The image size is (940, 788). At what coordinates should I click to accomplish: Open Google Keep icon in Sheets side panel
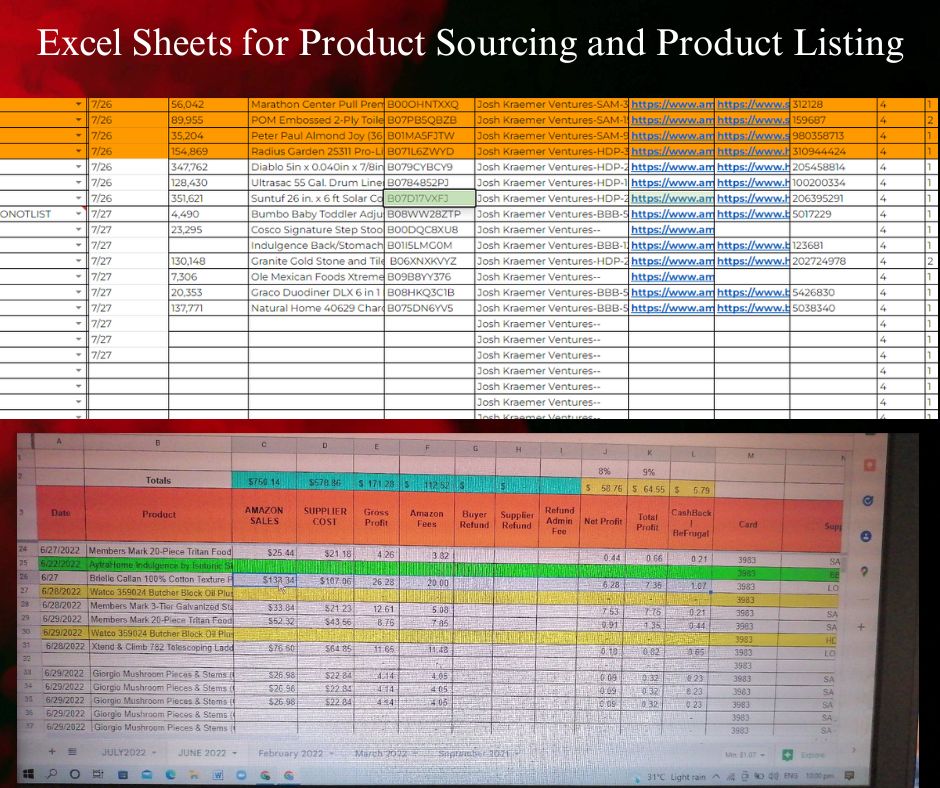point(869,465)
